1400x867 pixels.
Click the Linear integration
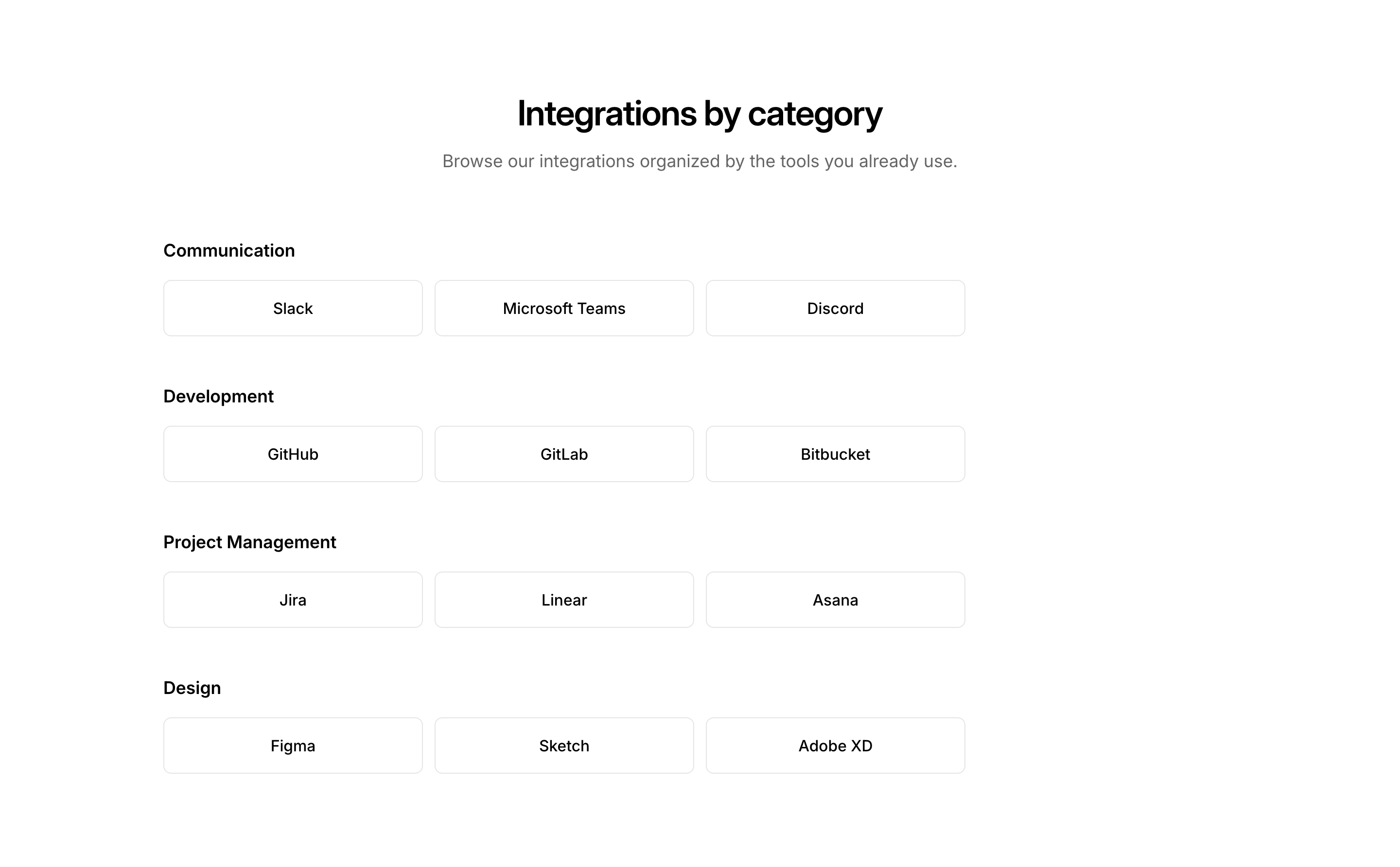[x=564, y=600]
